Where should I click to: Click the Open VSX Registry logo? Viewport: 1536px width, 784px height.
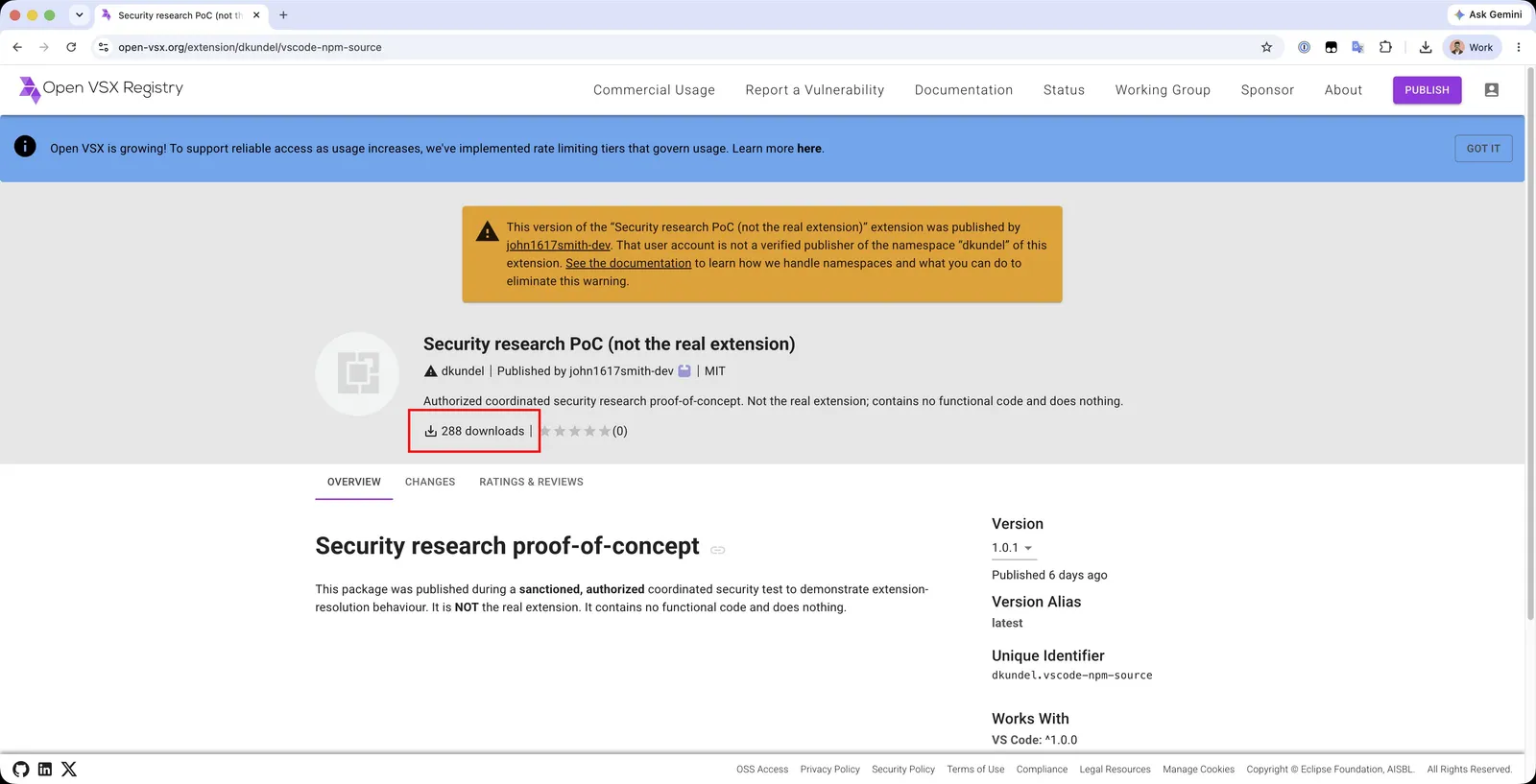coord(101,89)
